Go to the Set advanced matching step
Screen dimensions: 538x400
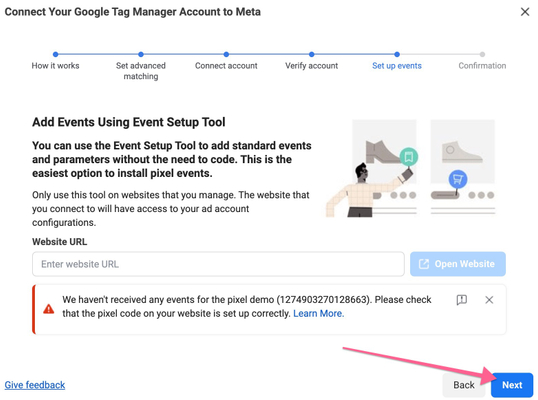click(141, 71)
